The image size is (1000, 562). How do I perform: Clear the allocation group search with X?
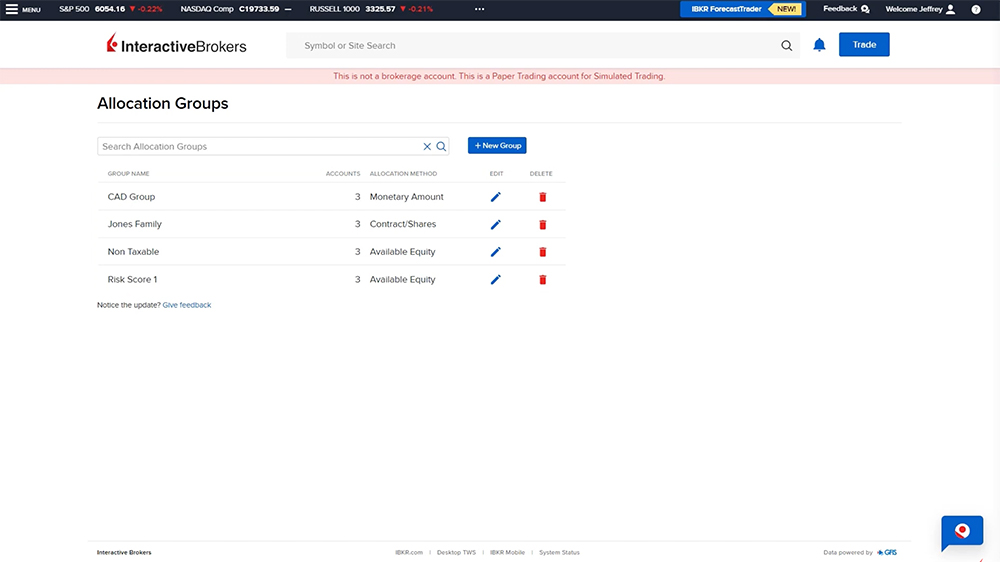427,146
